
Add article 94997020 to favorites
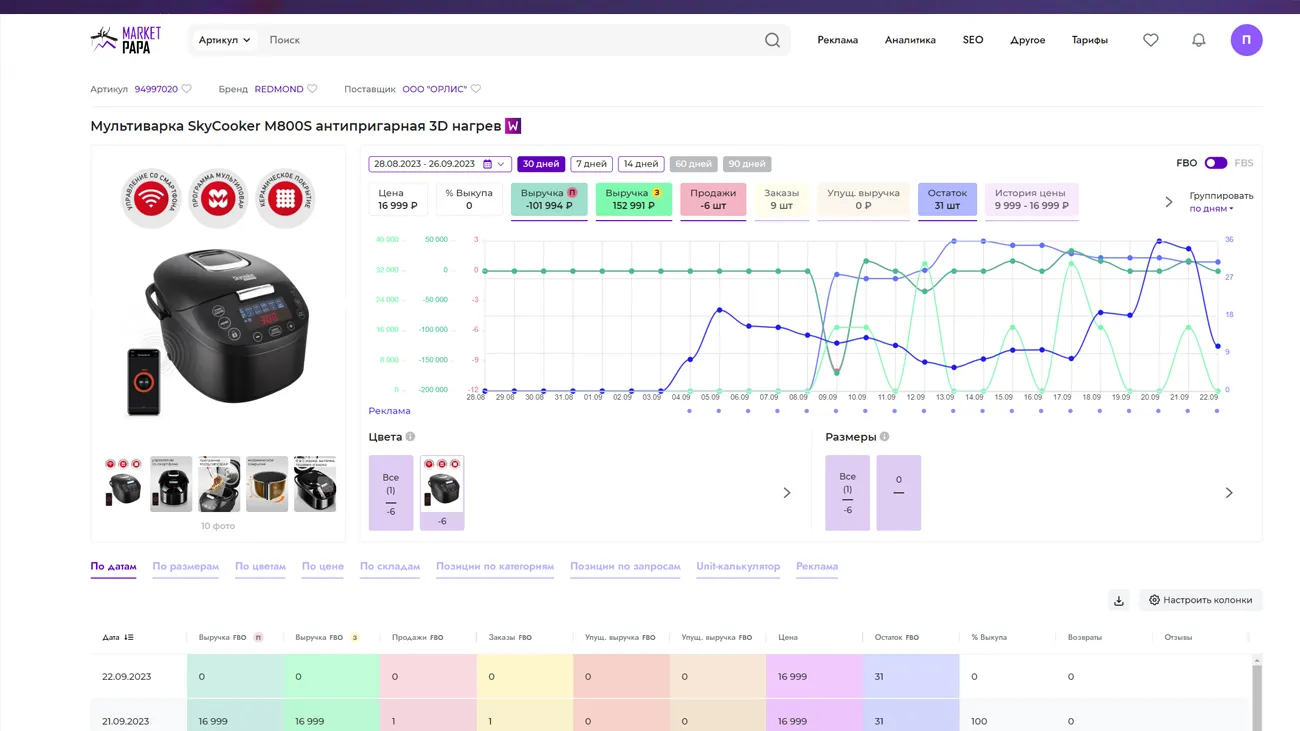(187, 89)
